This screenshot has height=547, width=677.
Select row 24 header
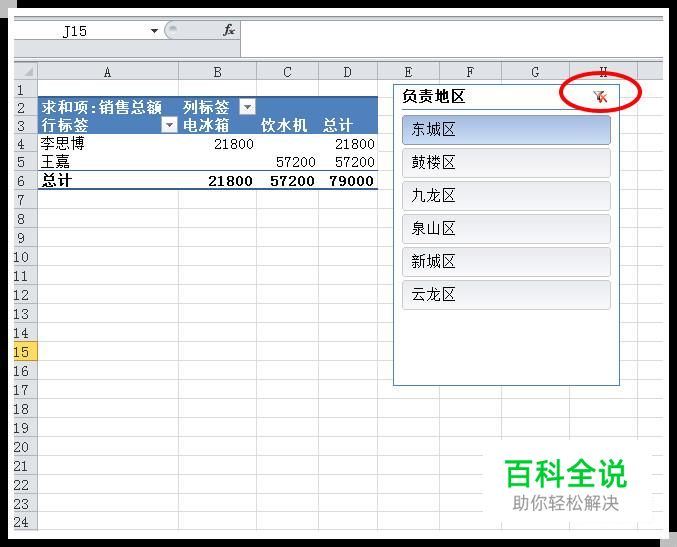pos(26,522)
